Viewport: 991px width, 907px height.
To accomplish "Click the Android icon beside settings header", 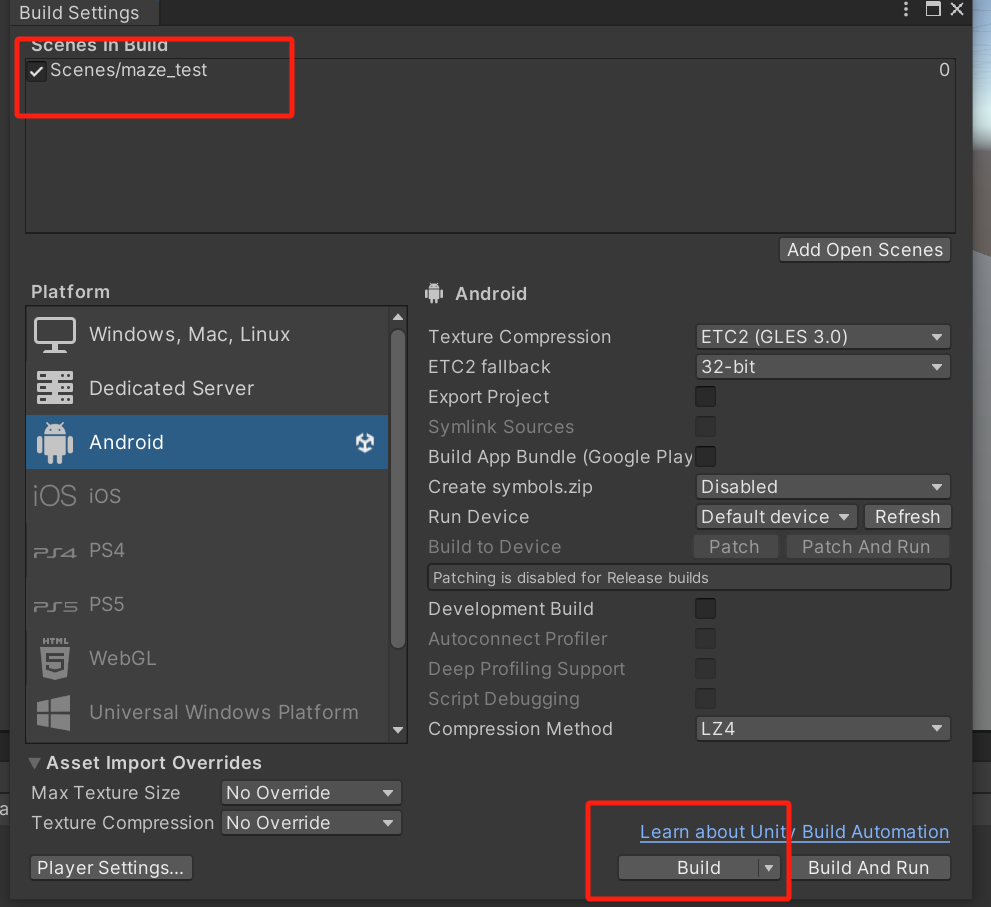I will tap(434, 293).
